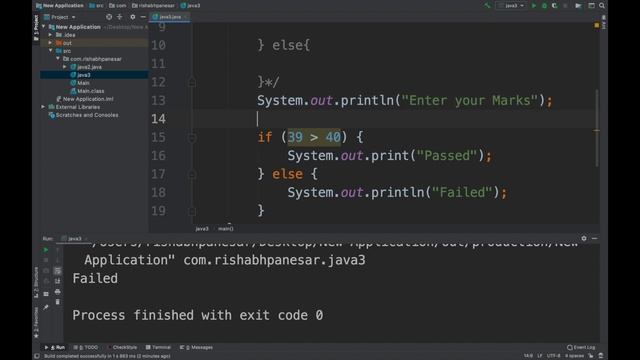The height and width of the screenshot is (360, 640).
Task: Open the TODO tool window tab
Action: coord(86,347)
